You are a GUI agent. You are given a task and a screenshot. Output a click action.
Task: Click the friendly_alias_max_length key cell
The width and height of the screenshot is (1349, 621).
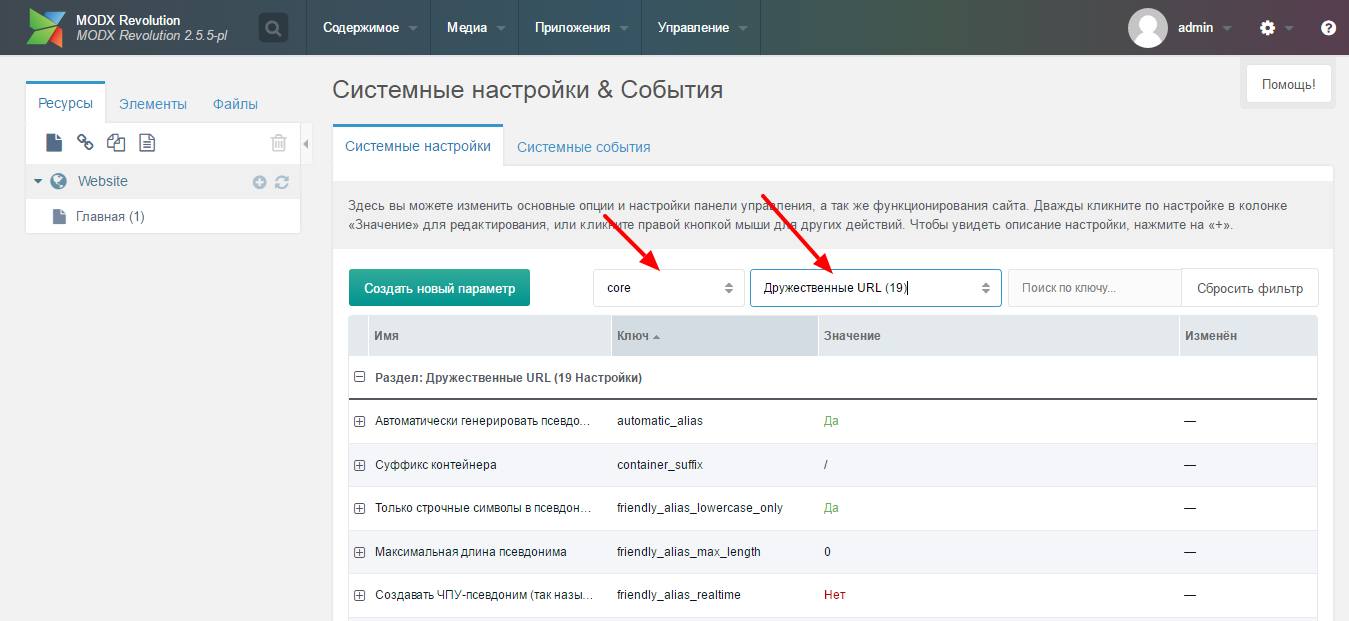click(689, 552)
